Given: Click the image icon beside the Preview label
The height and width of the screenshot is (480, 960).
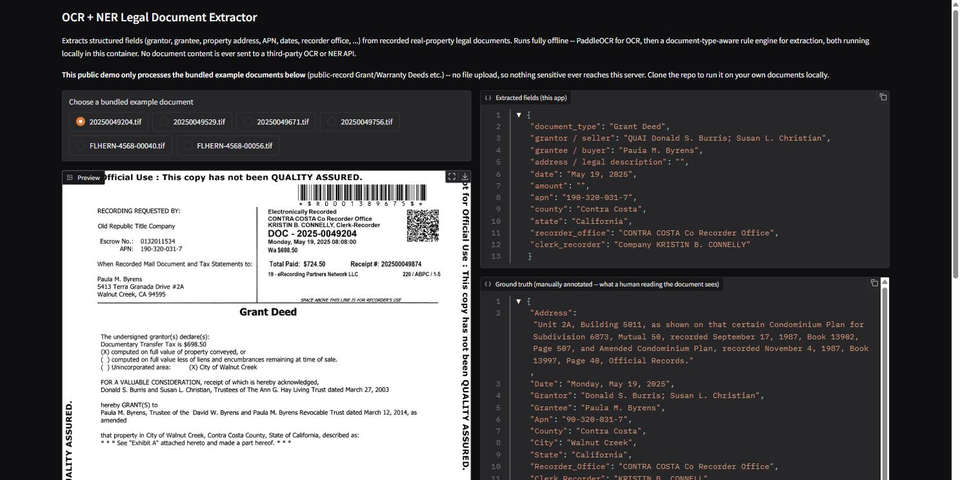Looking at the screenshot, I should 70,178.
